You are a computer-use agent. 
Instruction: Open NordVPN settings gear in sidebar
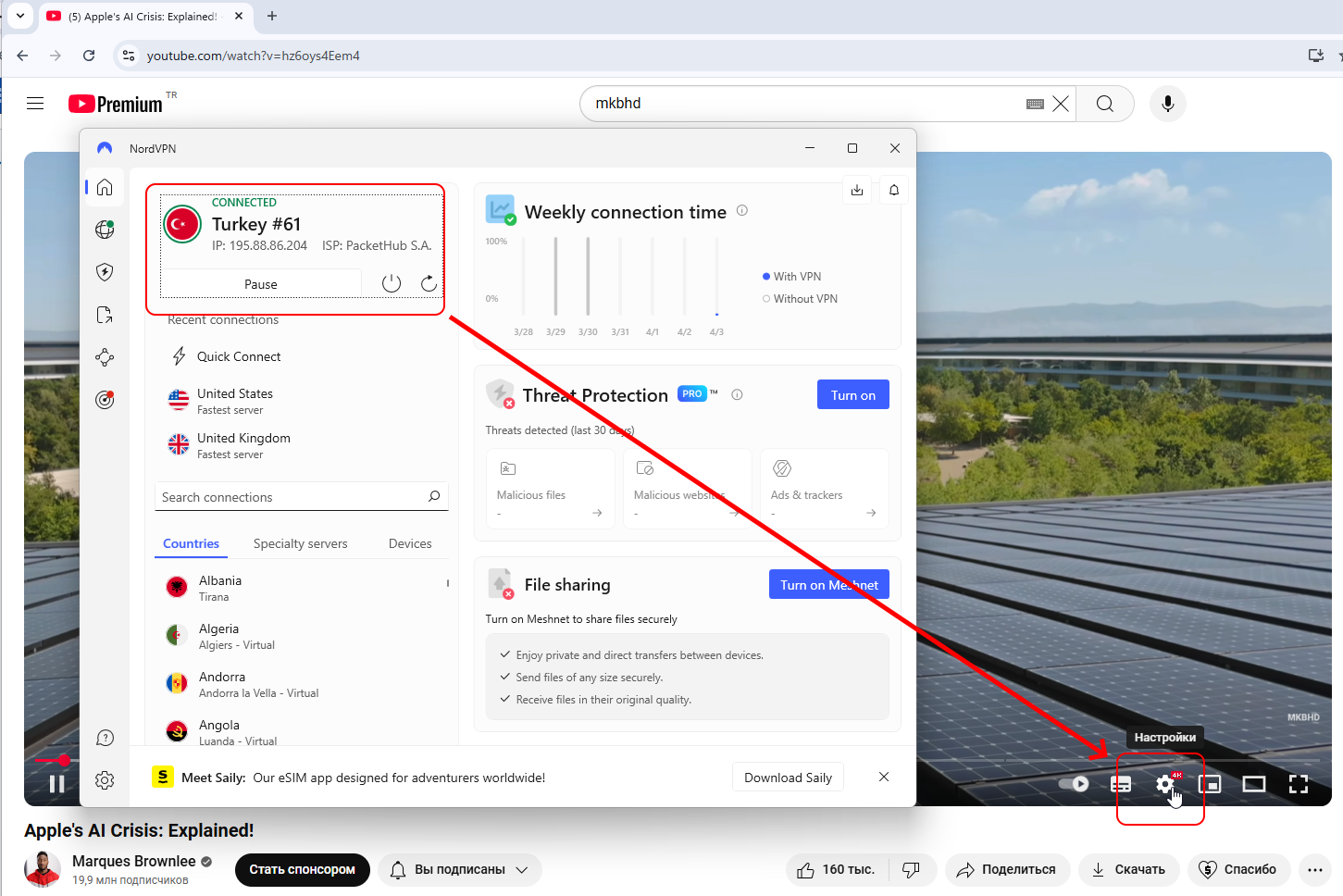[x=105, y=780]
